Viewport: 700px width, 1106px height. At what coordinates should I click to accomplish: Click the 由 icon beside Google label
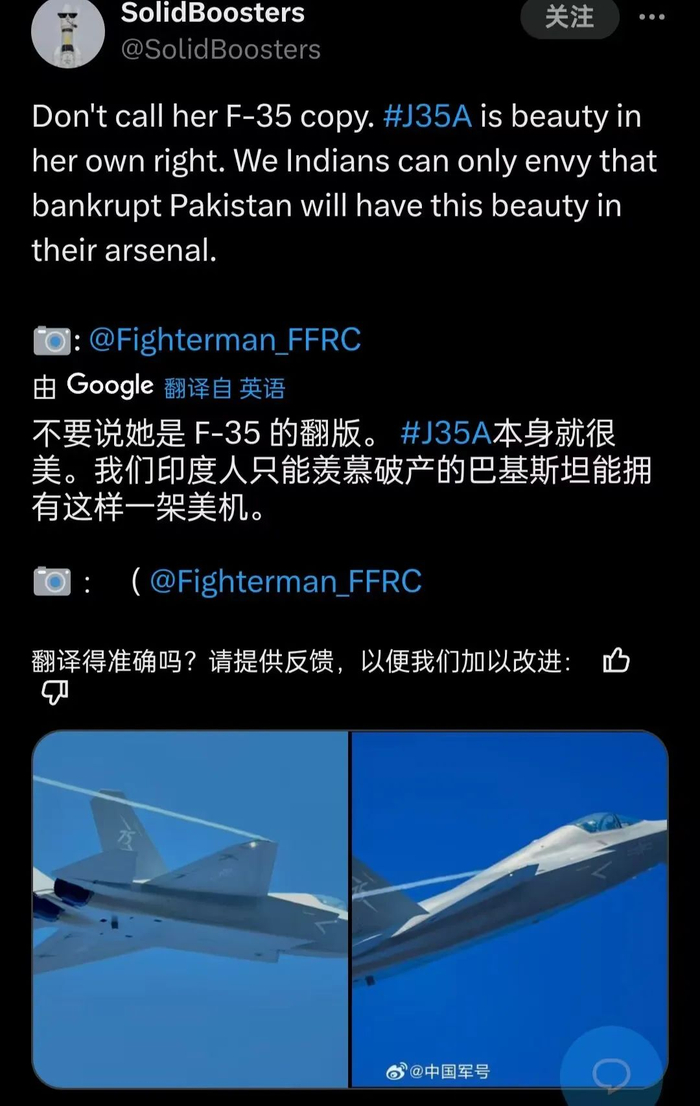coord(44,388)
